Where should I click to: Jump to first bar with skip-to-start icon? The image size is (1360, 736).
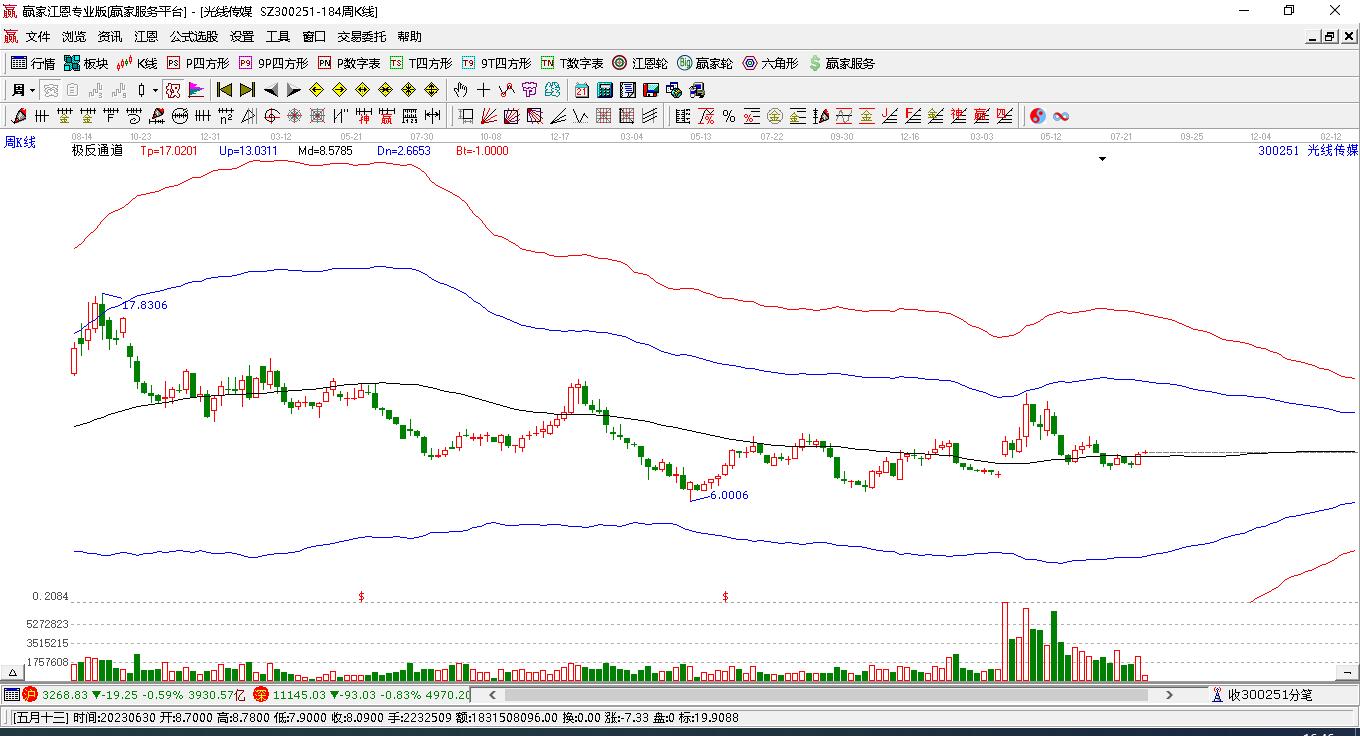pos(224,90)
